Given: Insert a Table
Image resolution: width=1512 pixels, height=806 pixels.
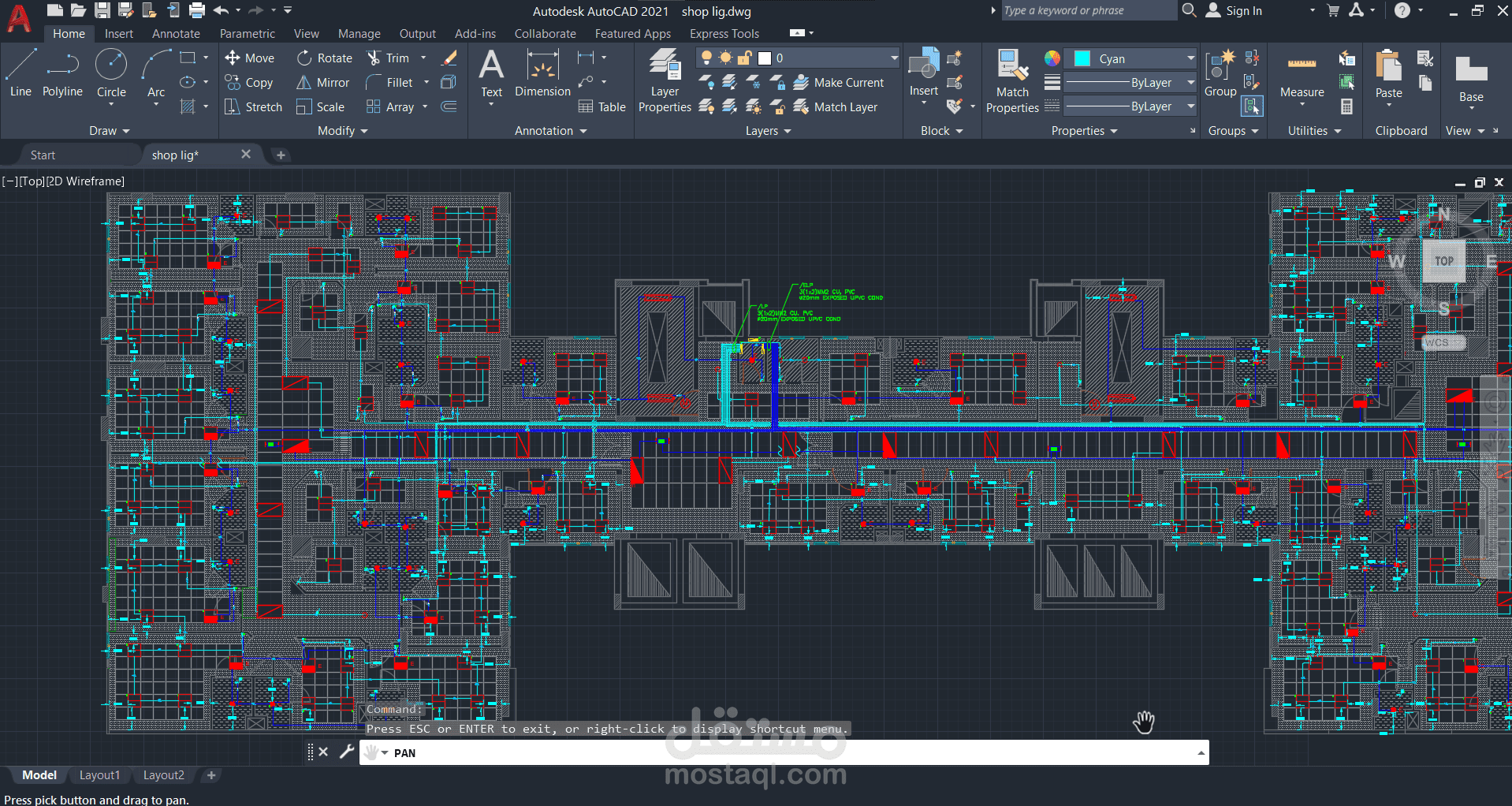Looking at the screenshot, I should click(x=601, y=106).
